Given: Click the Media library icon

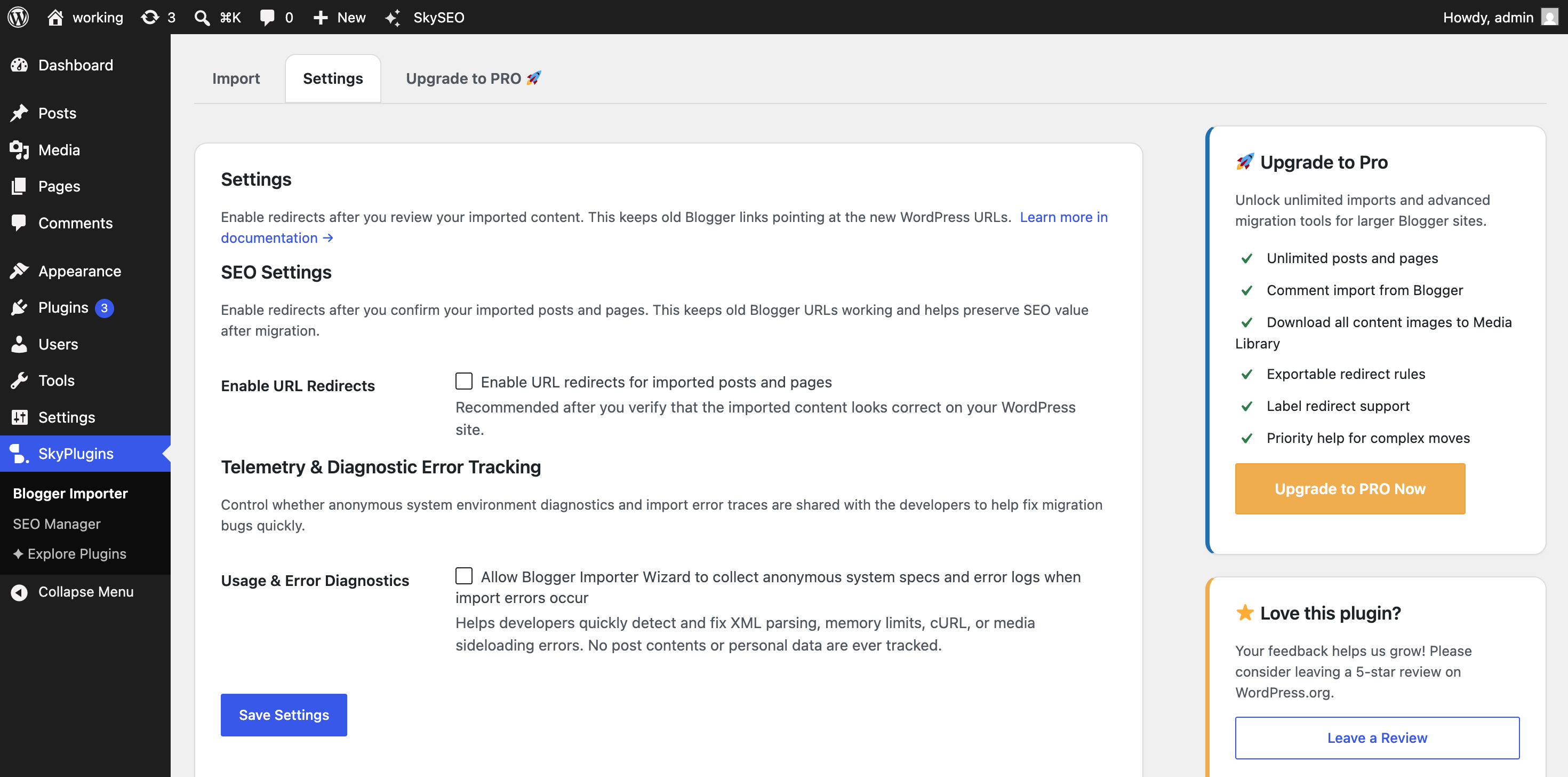Looking at the screenshot, I should [x=20, y=149].
